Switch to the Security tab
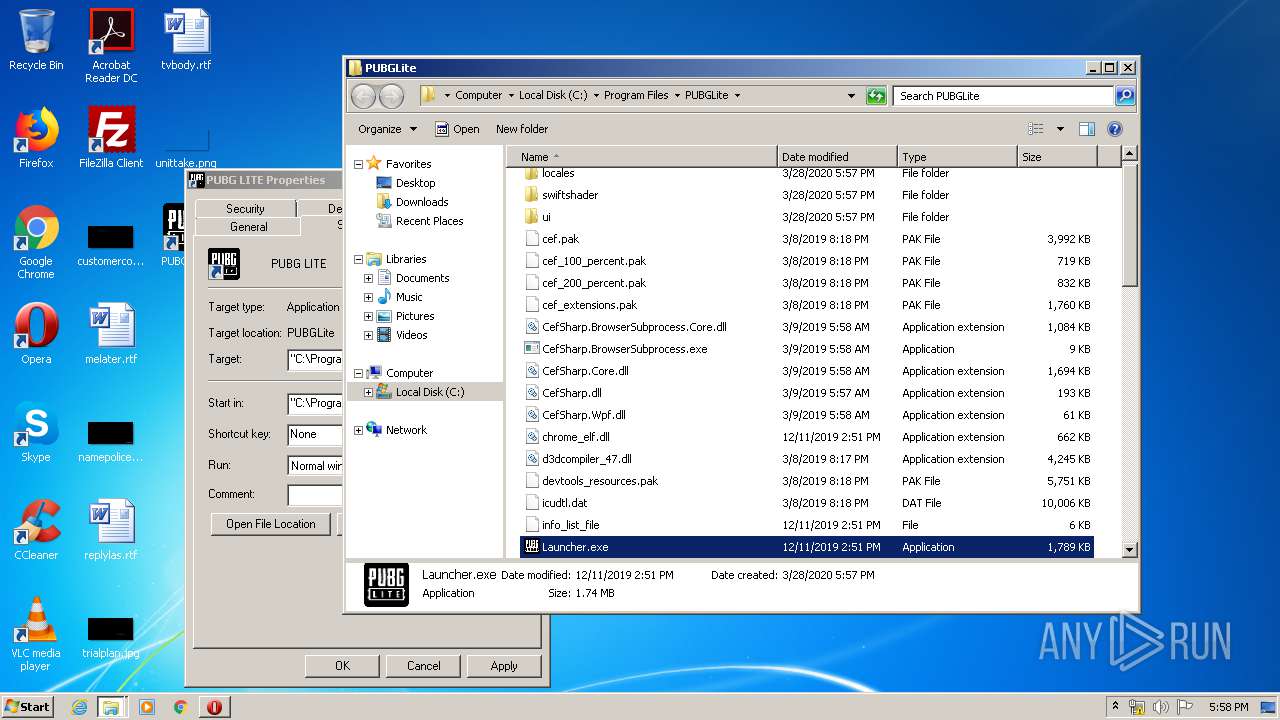The height and width of the screenshot is (720, 1280). tap(245, 208)
